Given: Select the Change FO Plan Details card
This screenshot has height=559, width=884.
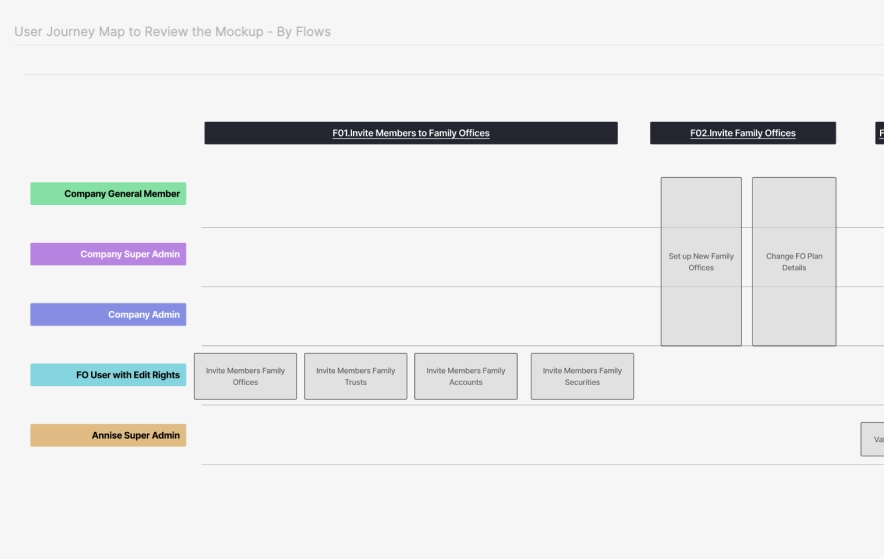Looking at the screenshot, I should pos(794,262).
